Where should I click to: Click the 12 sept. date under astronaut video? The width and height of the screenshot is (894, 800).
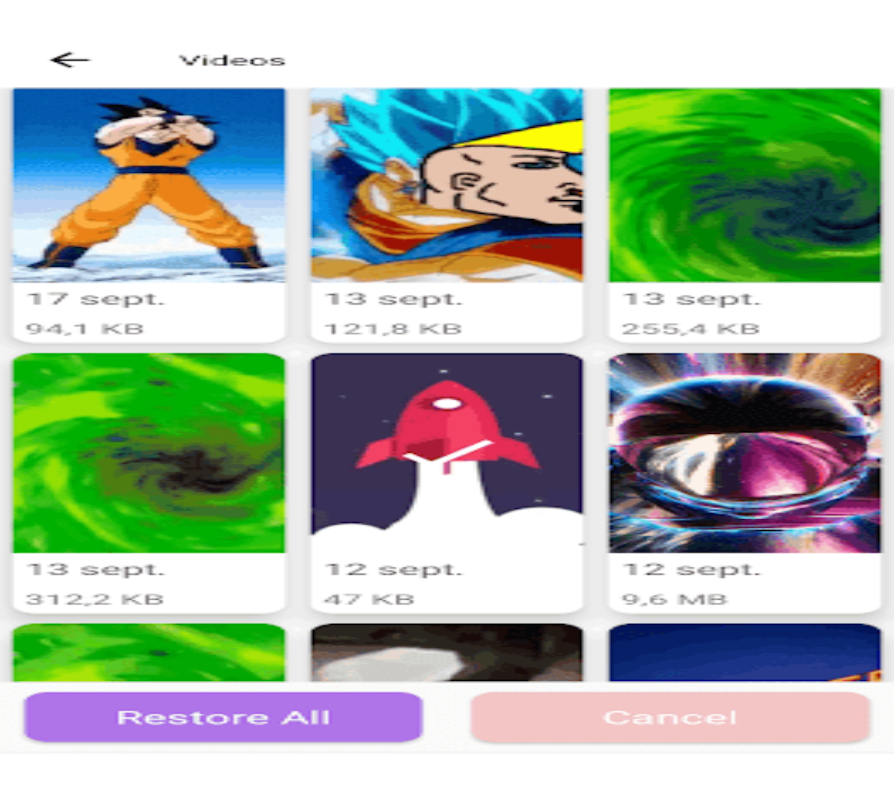(x=692, y=570)
